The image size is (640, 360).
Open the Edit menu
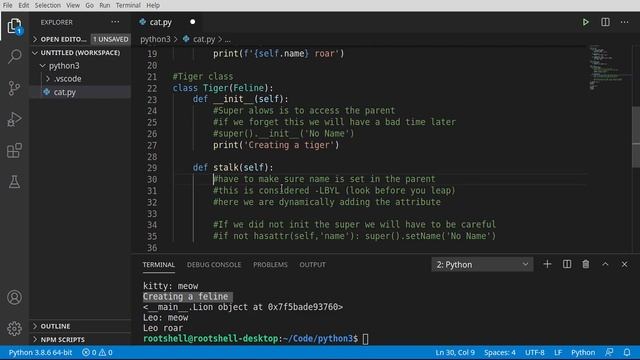24,5
